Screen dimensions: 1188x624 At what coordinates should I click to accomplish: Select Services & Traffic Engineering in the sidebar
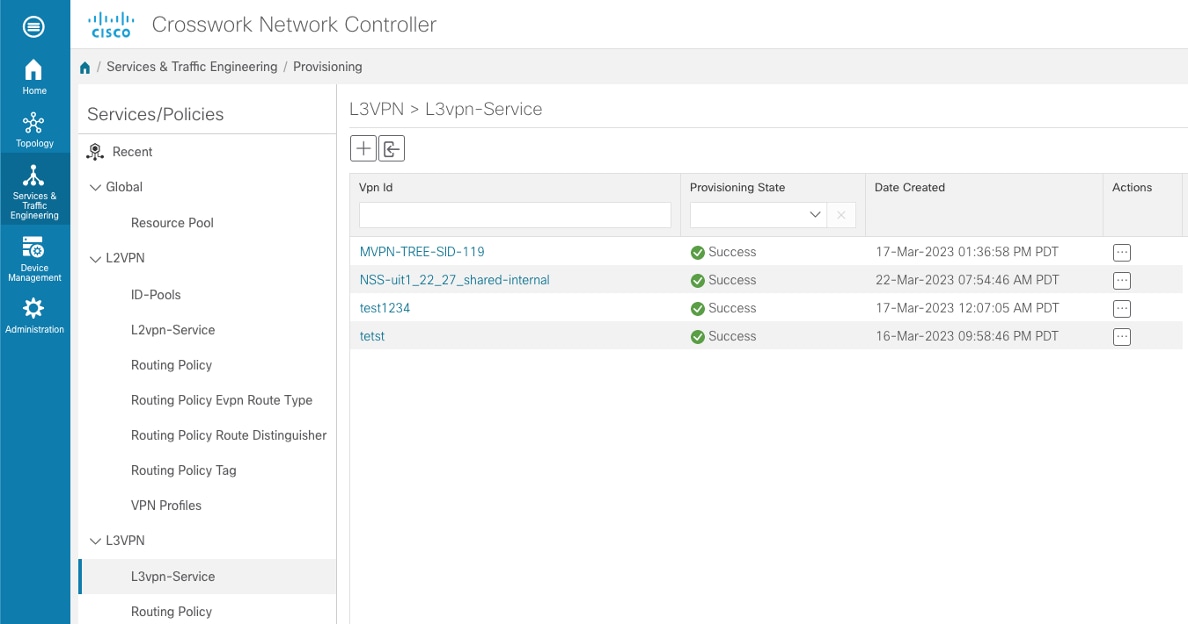click(34, 190)
